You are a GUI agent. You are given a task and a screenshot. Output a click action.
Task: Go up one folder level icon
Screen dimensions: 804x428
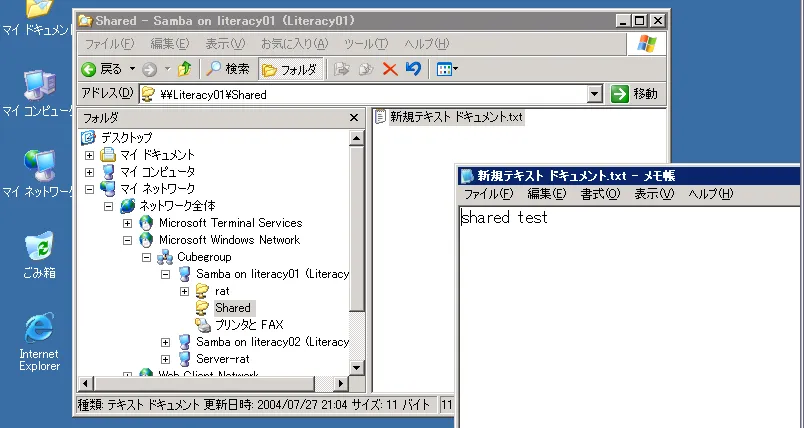coord(185,69)
